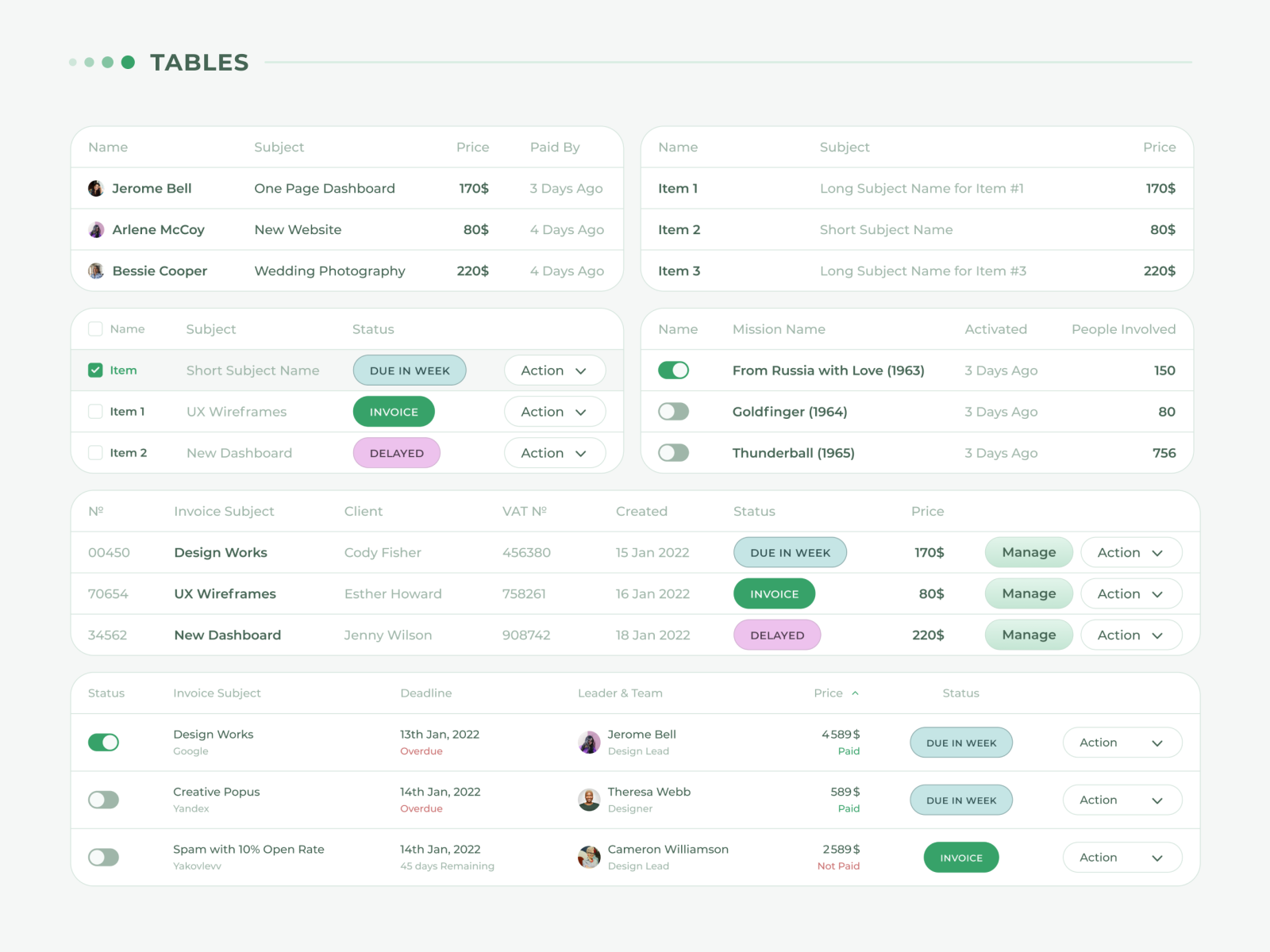Click Arlene McCoy's profile picture

click(97, 229)
